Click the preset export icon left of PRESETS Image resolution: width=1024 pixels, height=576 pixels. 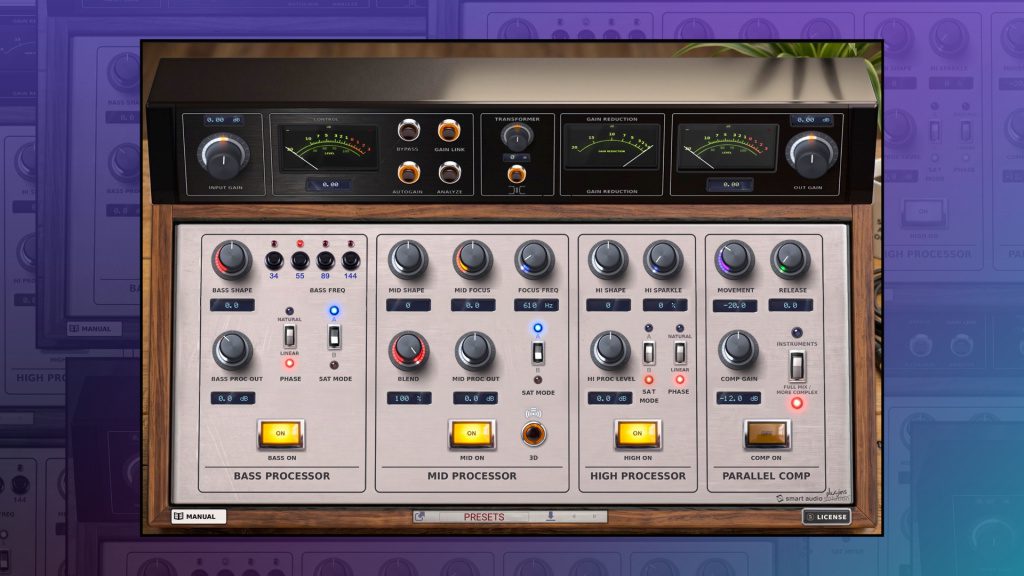coord(420,517)
